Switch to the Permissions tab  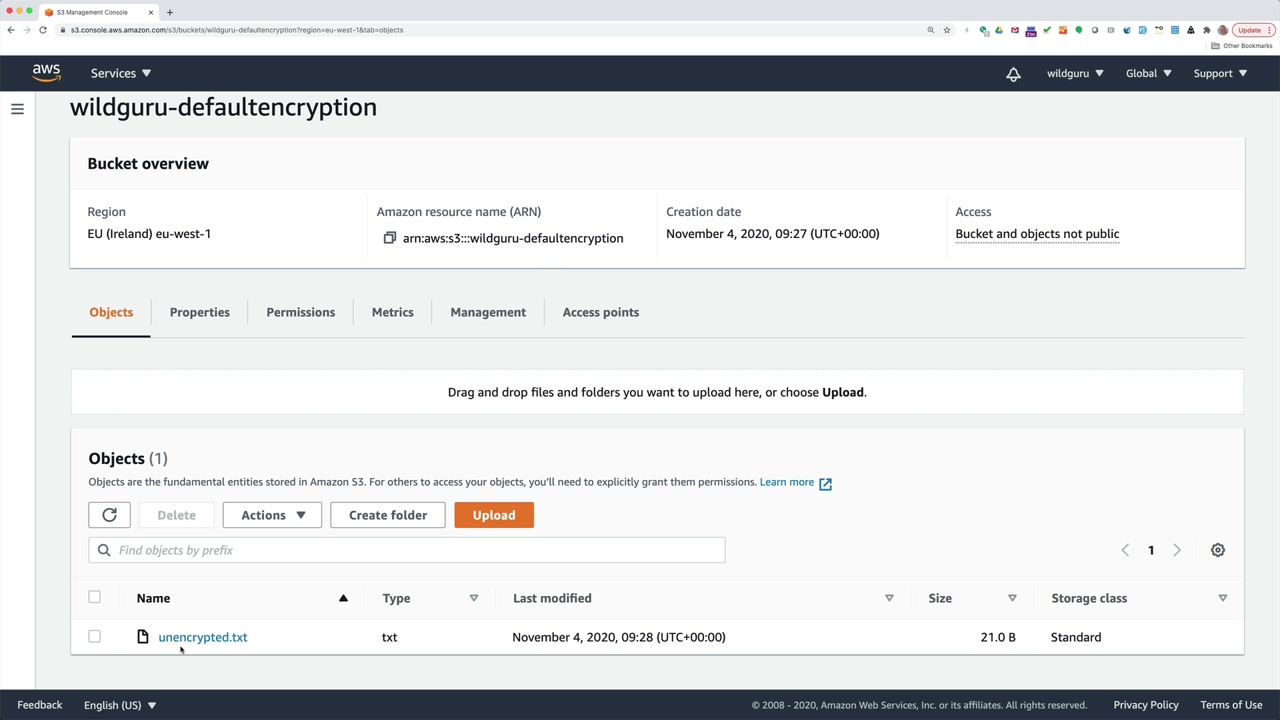click(x=300, y=312)
